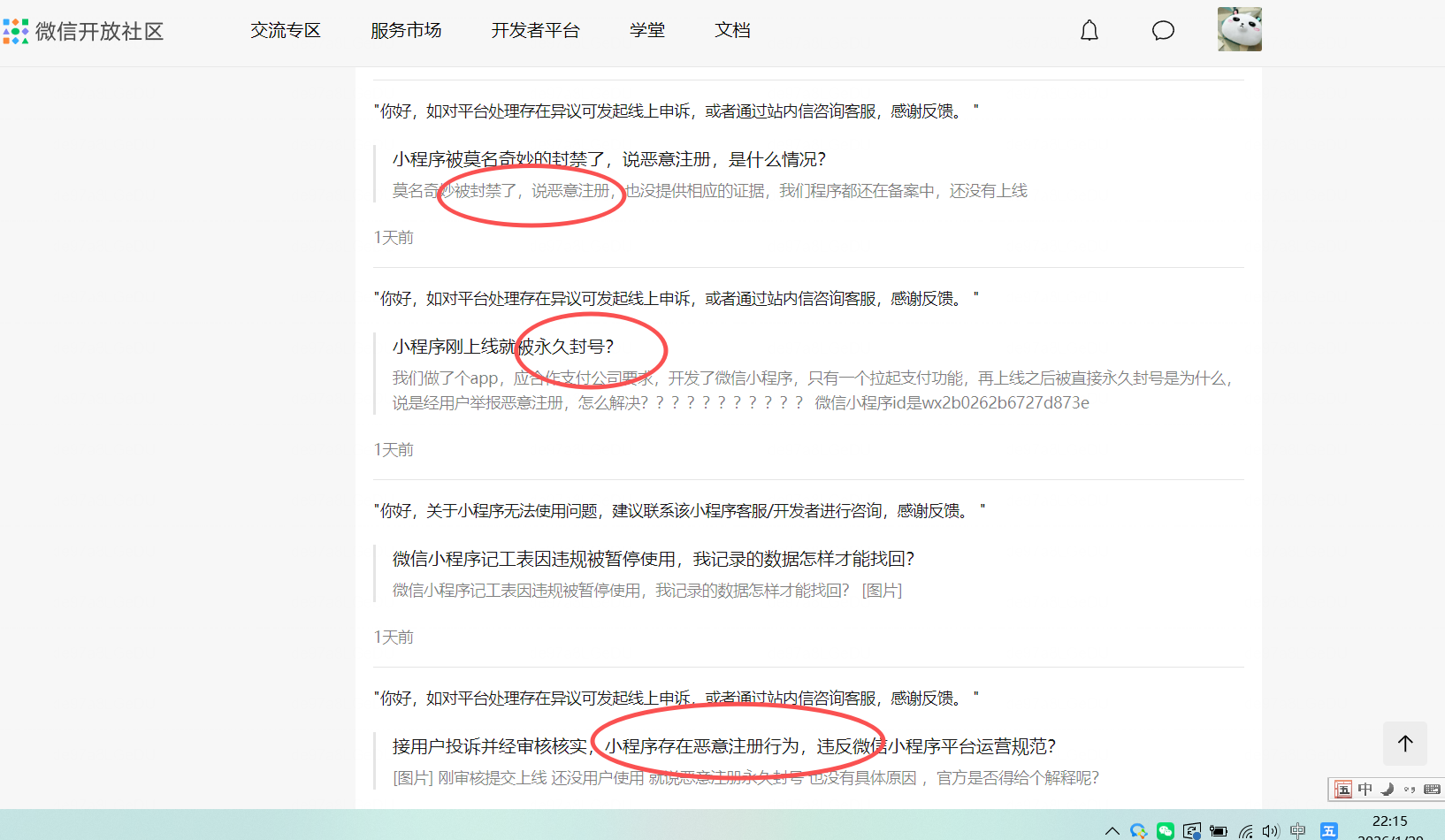Open post 小程序被莫名奇妙的封禁了
This screenshot has width=1445, height=840.
point(609,159)
